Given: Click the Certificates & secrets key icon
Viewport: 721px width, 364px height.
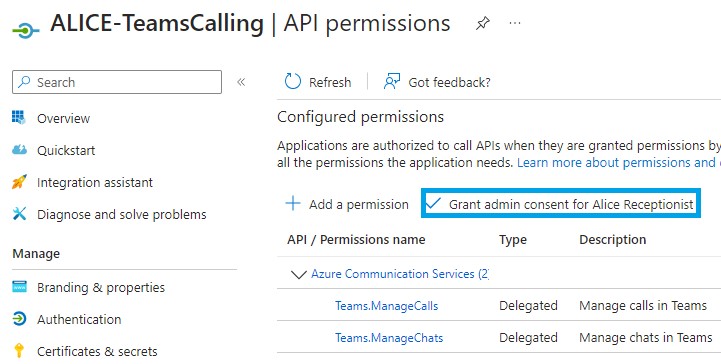Looking at the screenshot, I should click(19, 351).
